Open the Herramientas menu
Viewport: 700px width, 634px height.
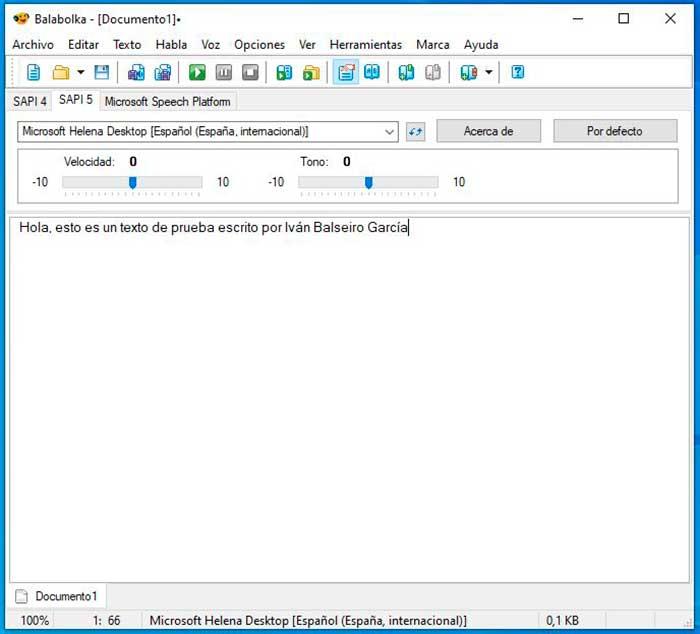coord(366,45)
